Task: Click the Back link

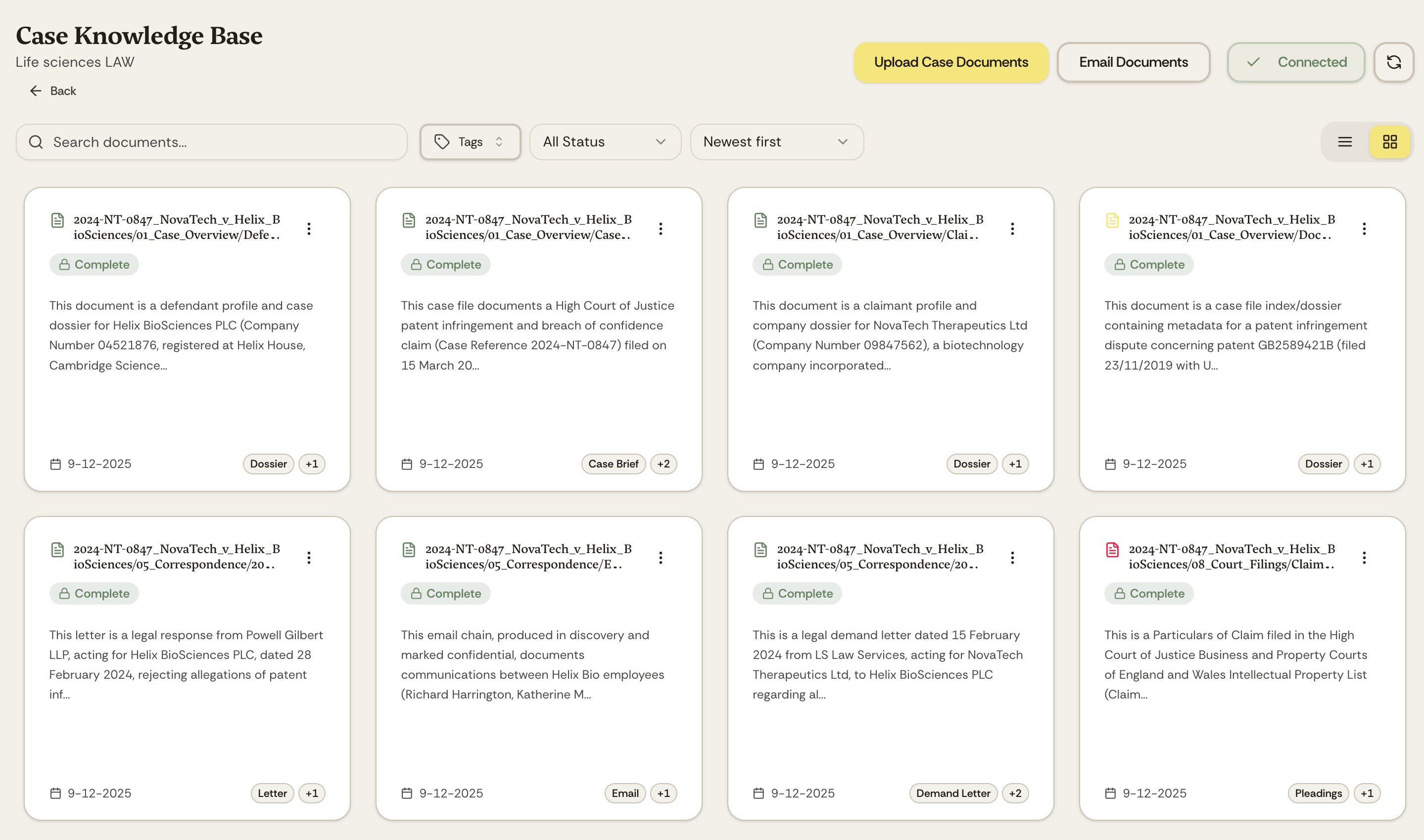Action: pyautogui.click(x=52, y=91)
